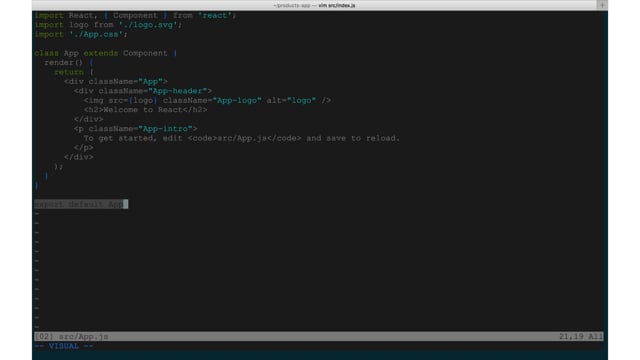Screen dimensions: 640x360
Task: Click the highlighted 'export default App' line
Action: [81, 204]
